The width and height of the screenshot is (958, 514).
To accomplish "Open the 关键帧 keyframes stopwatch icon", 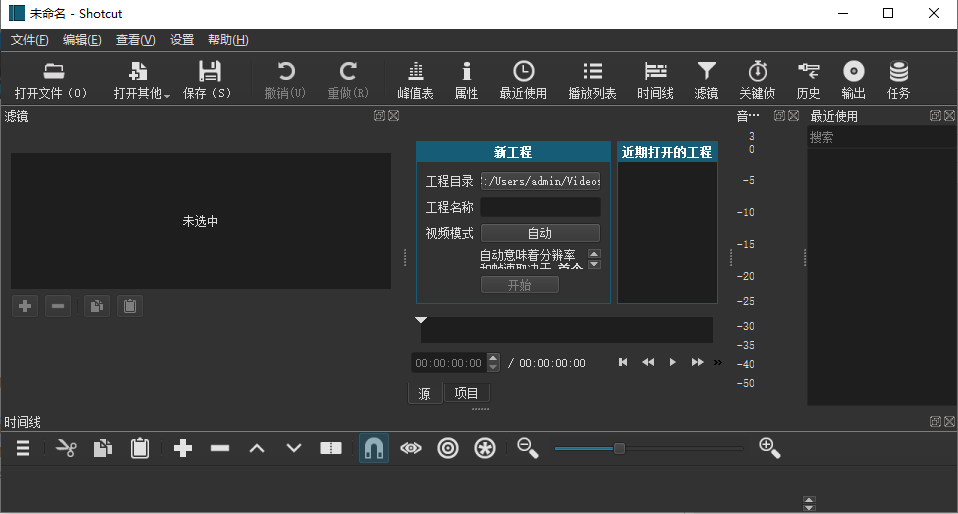I will 758,80.
